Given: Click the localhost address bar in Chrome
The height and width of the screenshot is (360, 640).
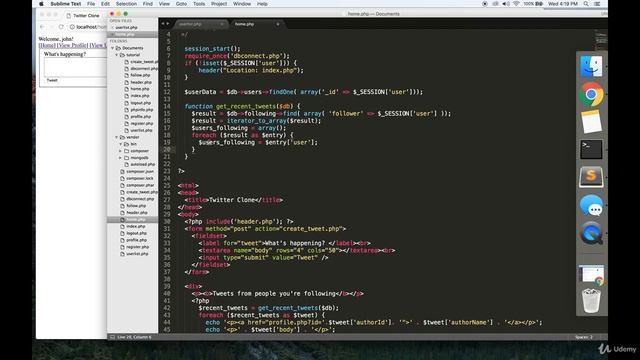Looking at the screenshot, I should point(88,27).
